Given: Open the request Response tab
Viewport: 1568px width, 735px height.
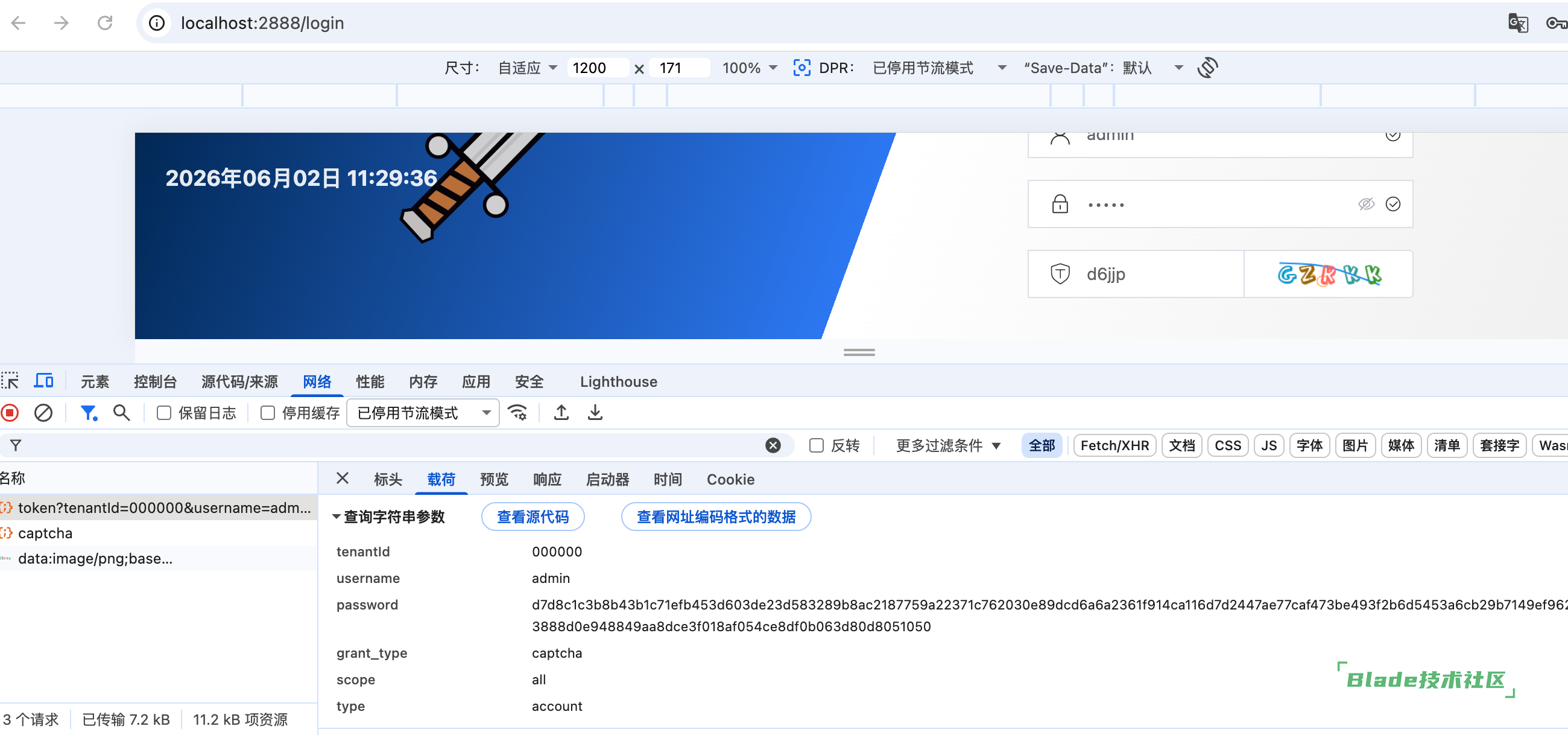Looking at the screenshot, I should [547, 479].
